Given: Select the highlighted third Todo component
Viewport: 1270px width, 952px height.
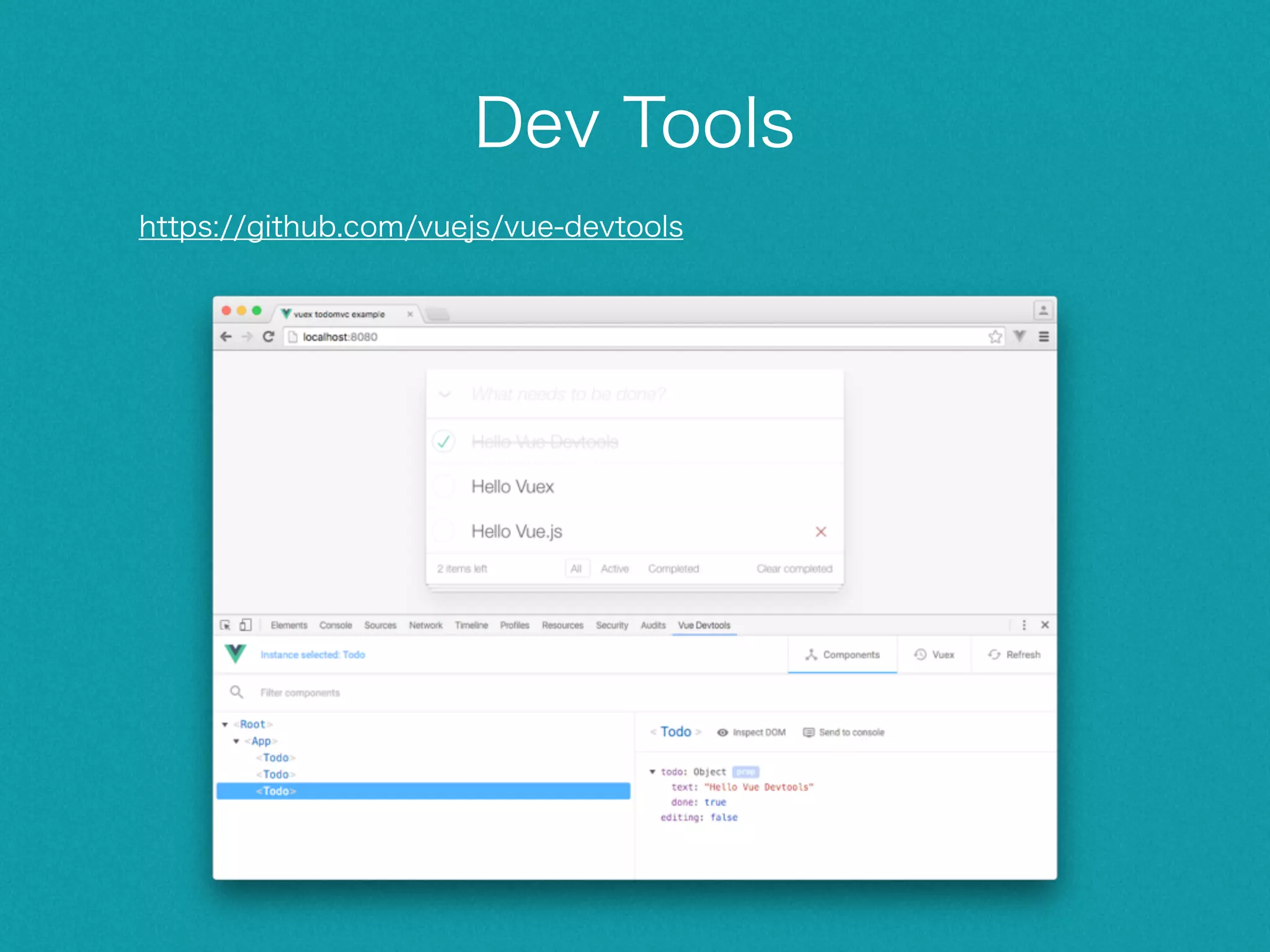Looking at the screenshot, I should tap(424, 791).
